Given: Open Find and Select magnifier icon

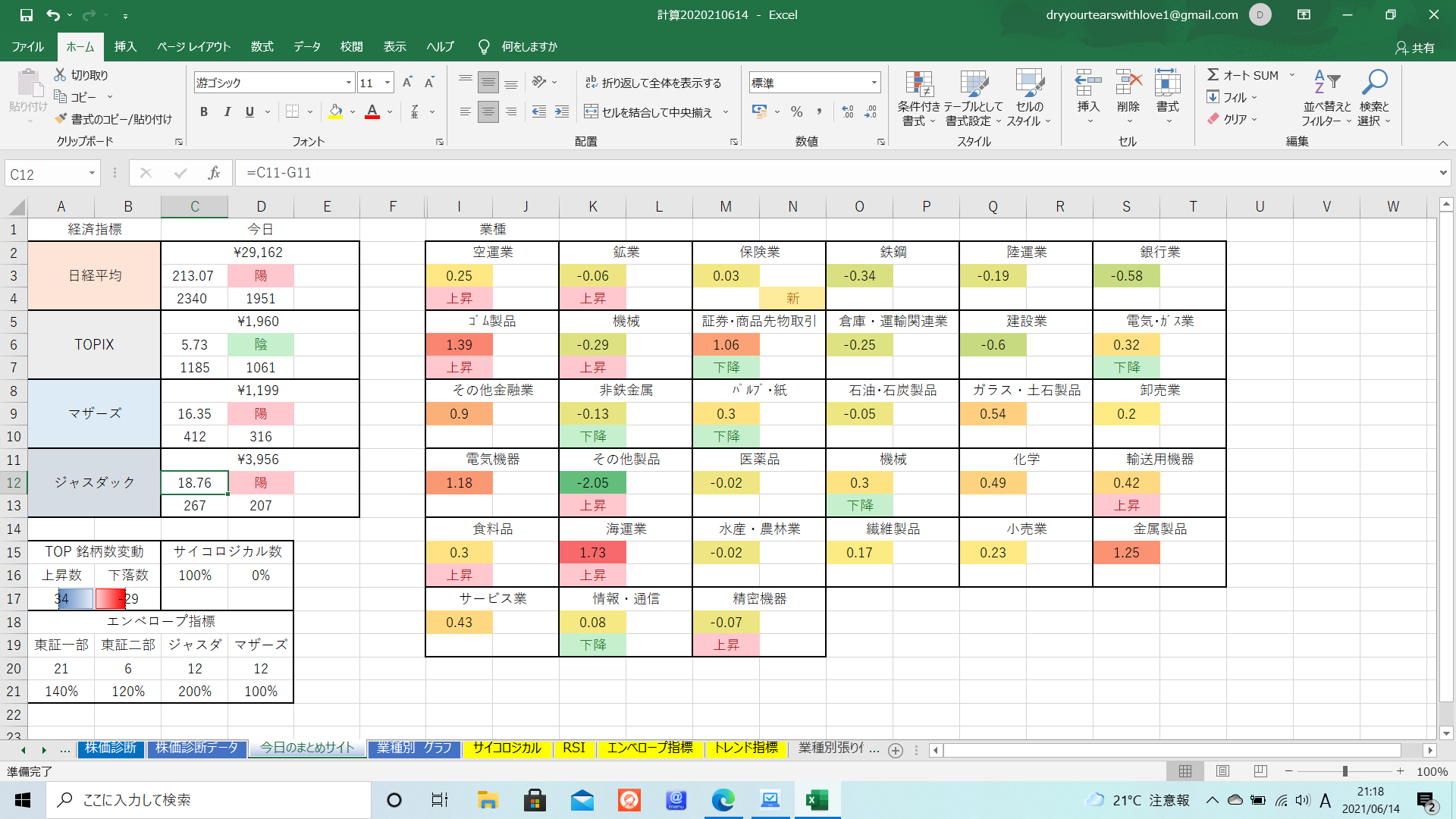Looking at the screenshot, I should coord(1373,82).
